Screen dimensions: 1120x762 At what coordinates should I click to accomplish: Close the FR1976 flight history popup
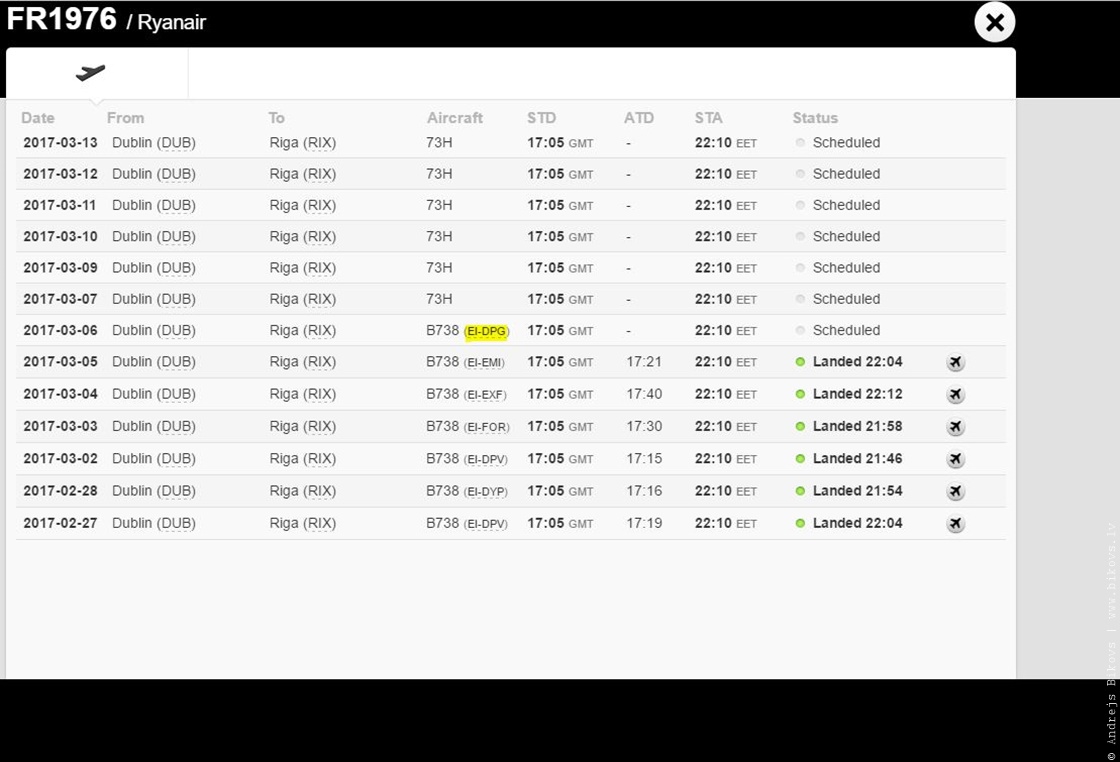(994, 22)
